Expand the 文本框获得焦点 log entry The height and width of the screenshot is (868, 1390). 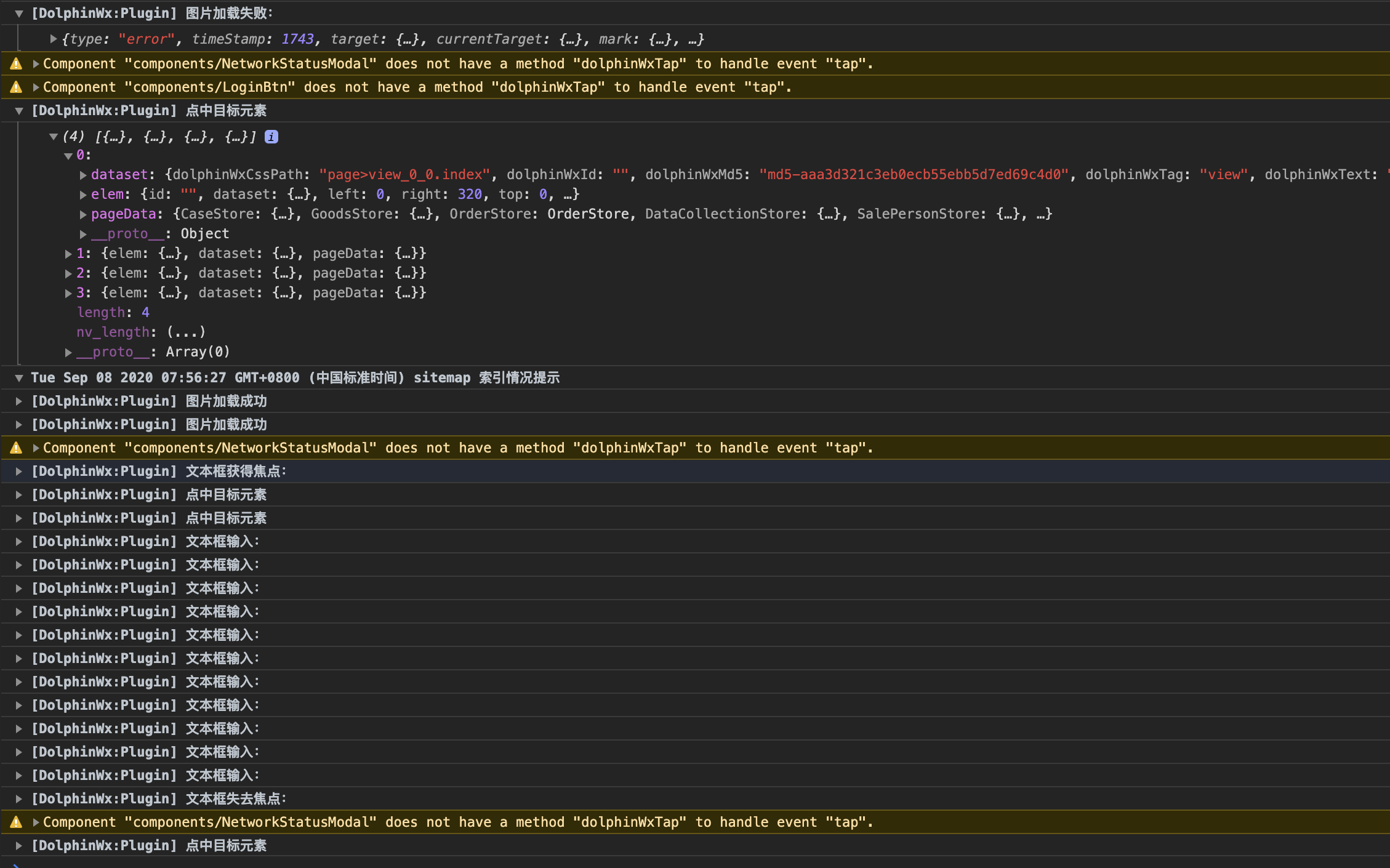pyautogui.click(x=19, y=472)
